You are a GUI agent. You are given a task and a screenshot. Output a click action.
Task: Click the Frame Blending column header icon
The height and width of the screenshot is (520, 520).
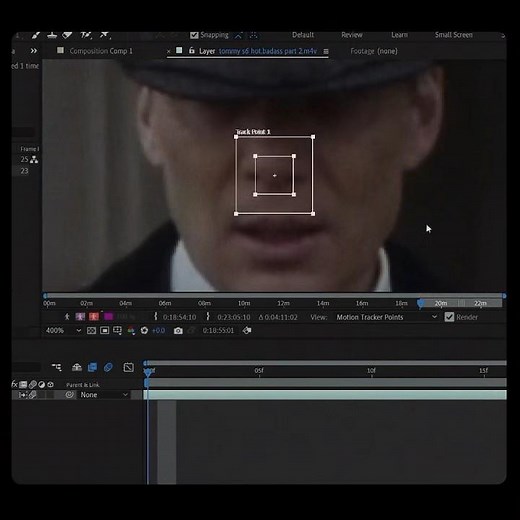(x=23, y=385)
